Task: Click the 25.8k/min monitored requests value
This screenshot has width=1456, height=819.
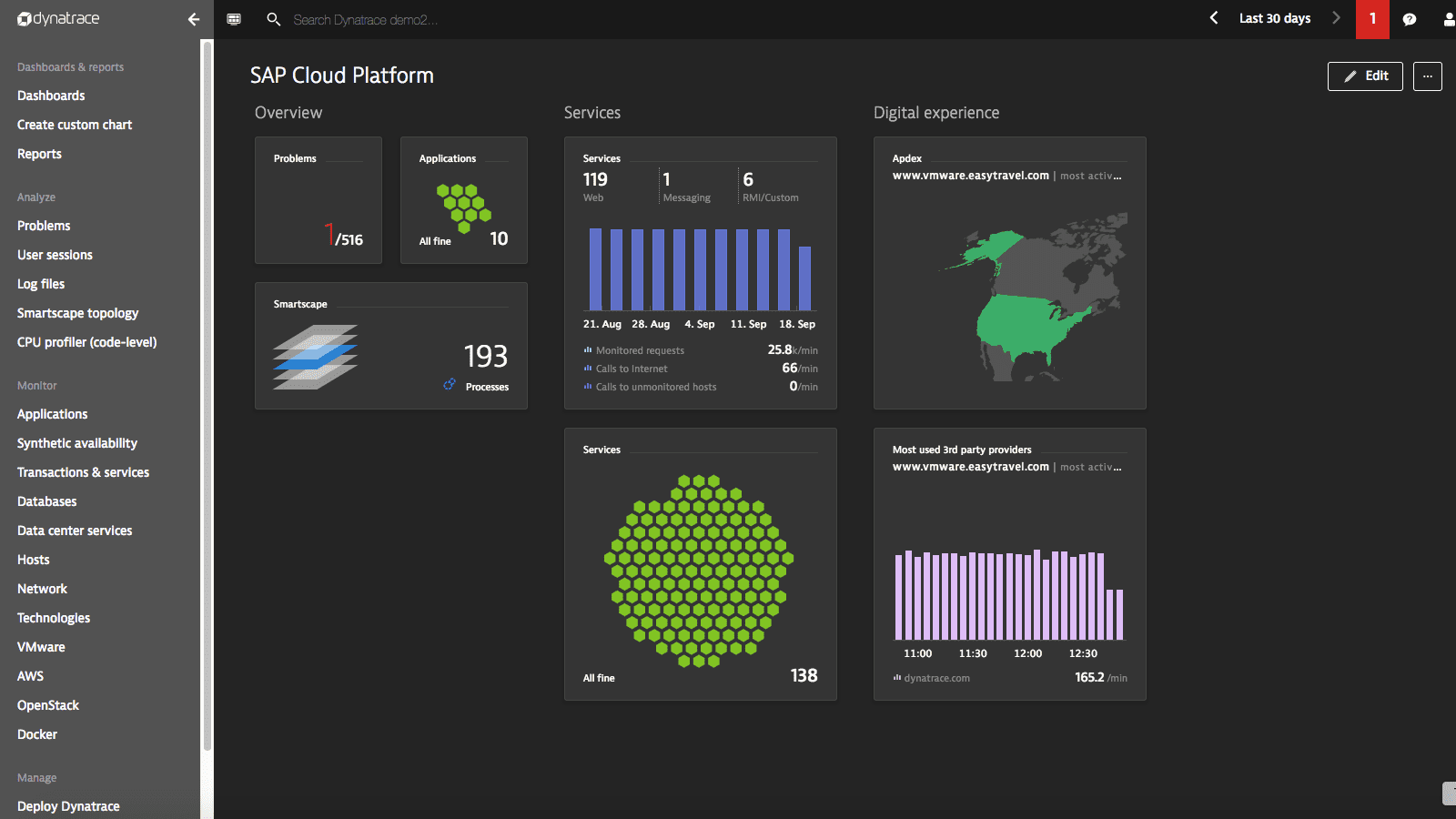Action: tap(793, 349)
